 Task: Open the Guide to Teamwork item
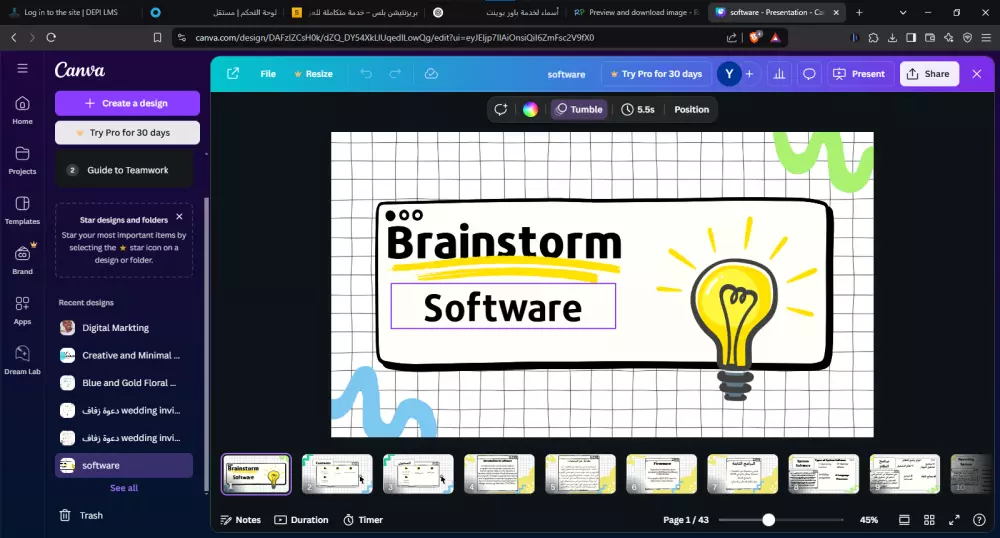pos(124,170)
